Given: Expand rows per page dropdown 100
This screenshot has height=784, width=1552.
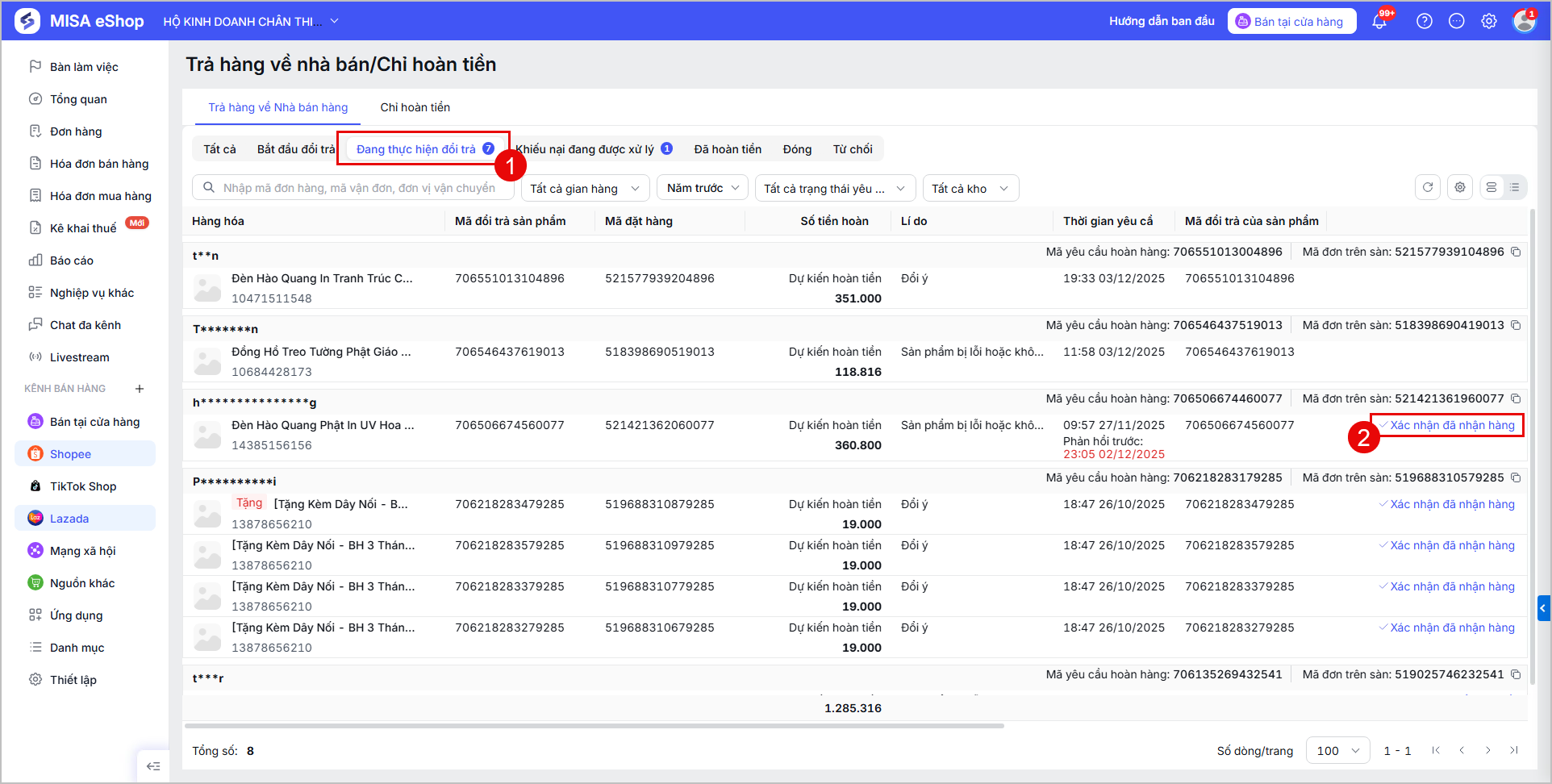Looking at the screenshot, I should pos(1337,751).
